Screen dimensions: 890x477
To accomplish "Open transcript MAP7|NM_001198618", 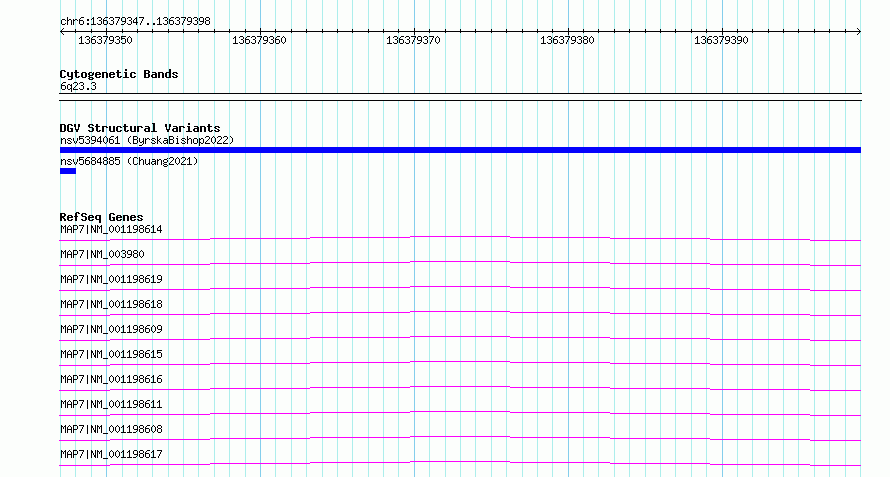I will coord(111,304).
